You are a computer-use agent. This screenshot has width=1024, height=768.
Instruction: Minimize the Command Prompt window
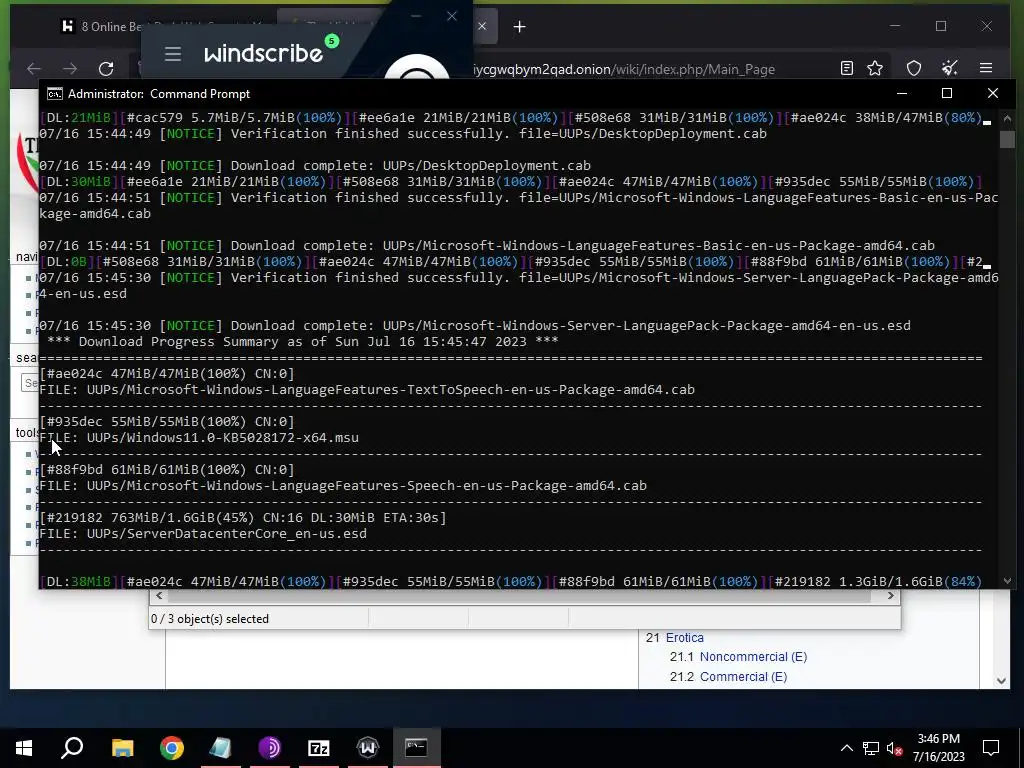902,93
